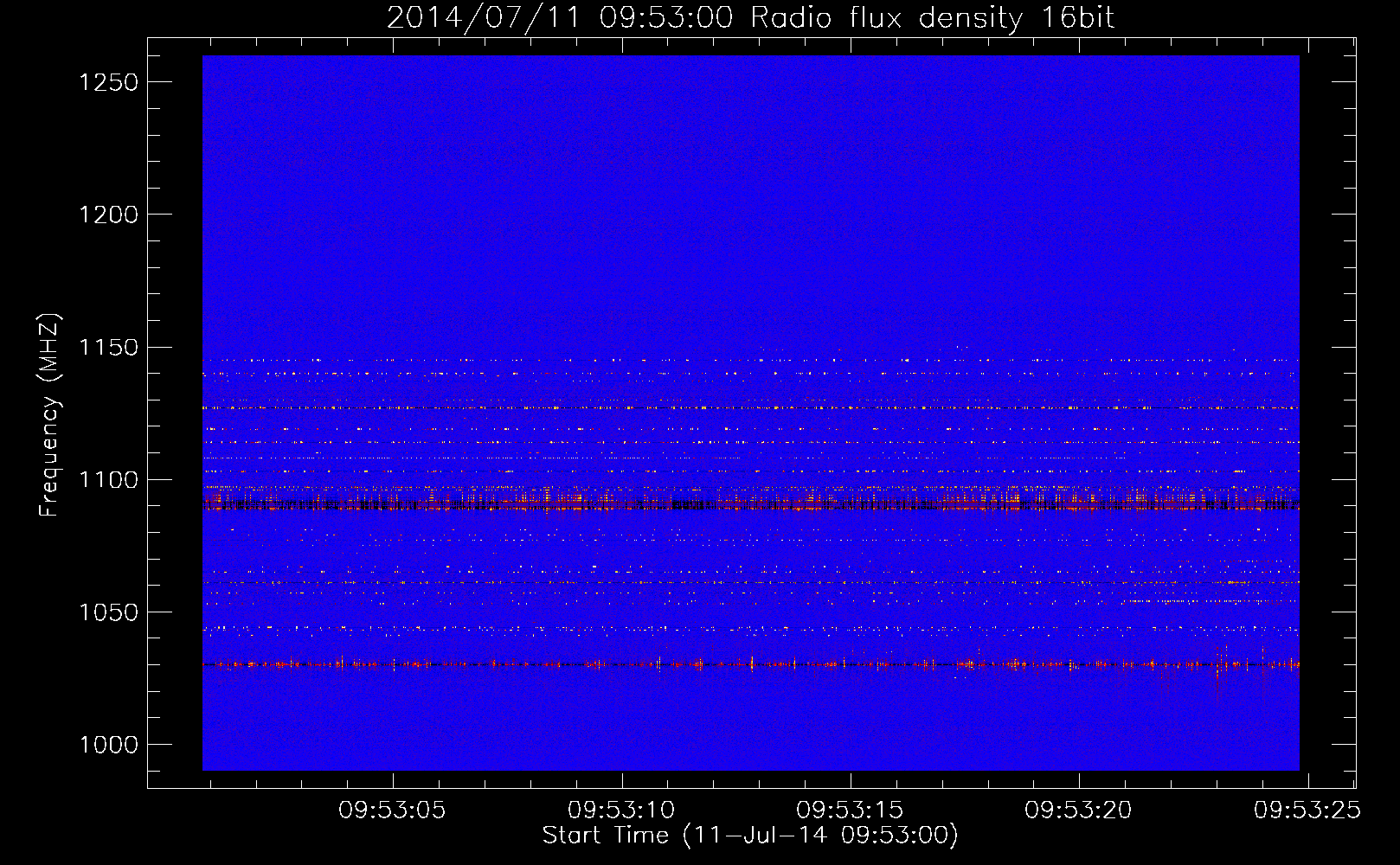
Task: Click the 09:53:20 time tick label
Action: point(1078,811)
